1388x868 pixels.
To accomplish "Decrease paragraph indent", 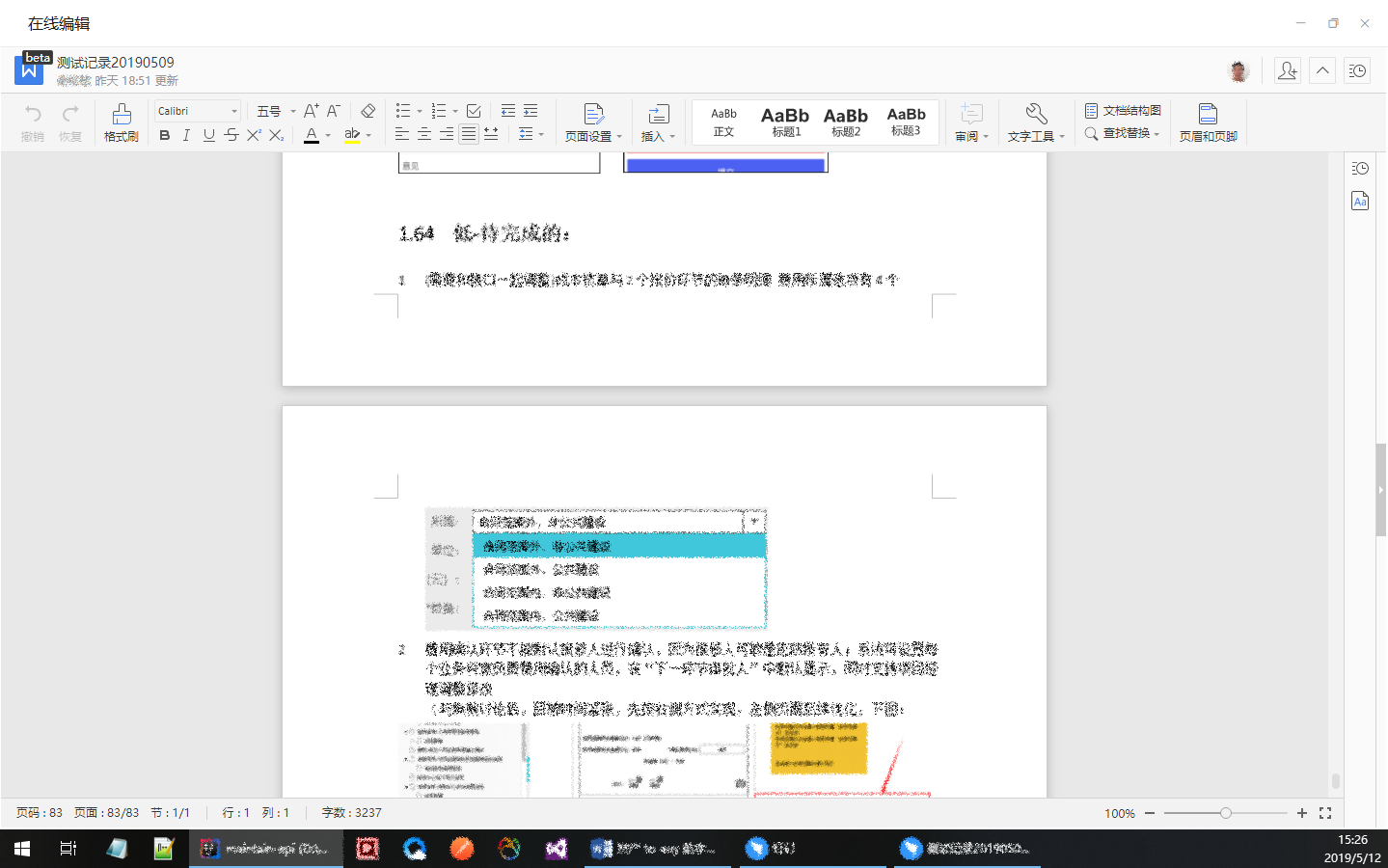I will 507,111.
